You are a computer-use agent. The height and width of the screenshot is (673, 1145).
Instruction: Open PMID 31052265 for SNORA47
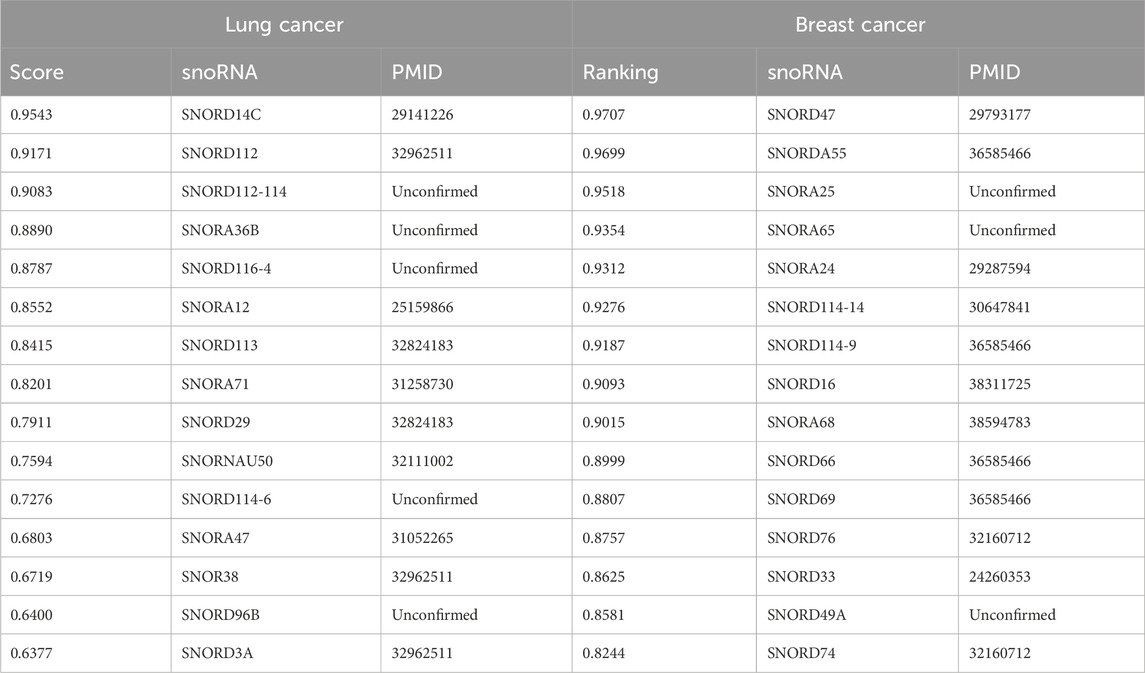(x=423, y=538)
